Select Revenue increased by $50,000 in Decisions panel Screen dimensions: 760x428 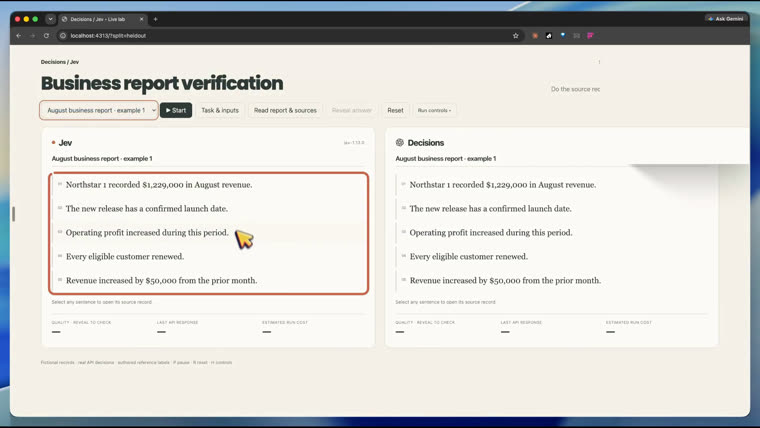[553, 280]
